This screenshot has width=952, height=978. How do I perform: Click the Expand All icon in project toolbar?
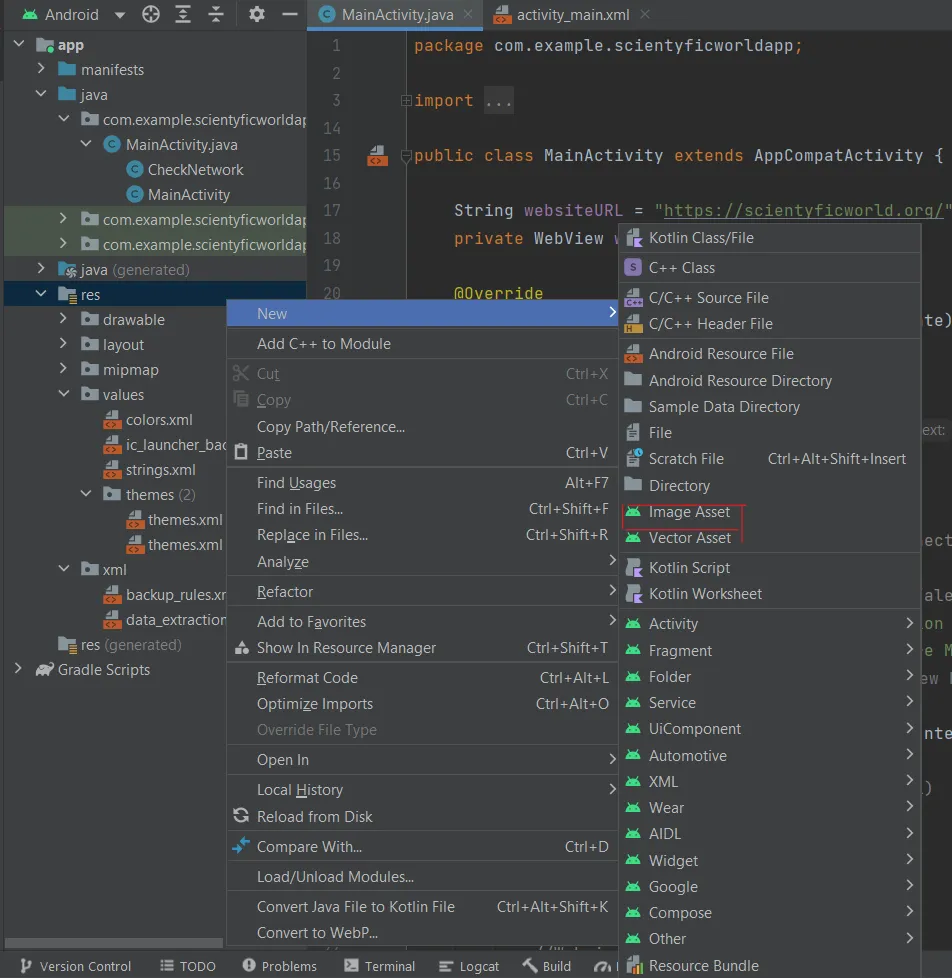pos(183,14)
